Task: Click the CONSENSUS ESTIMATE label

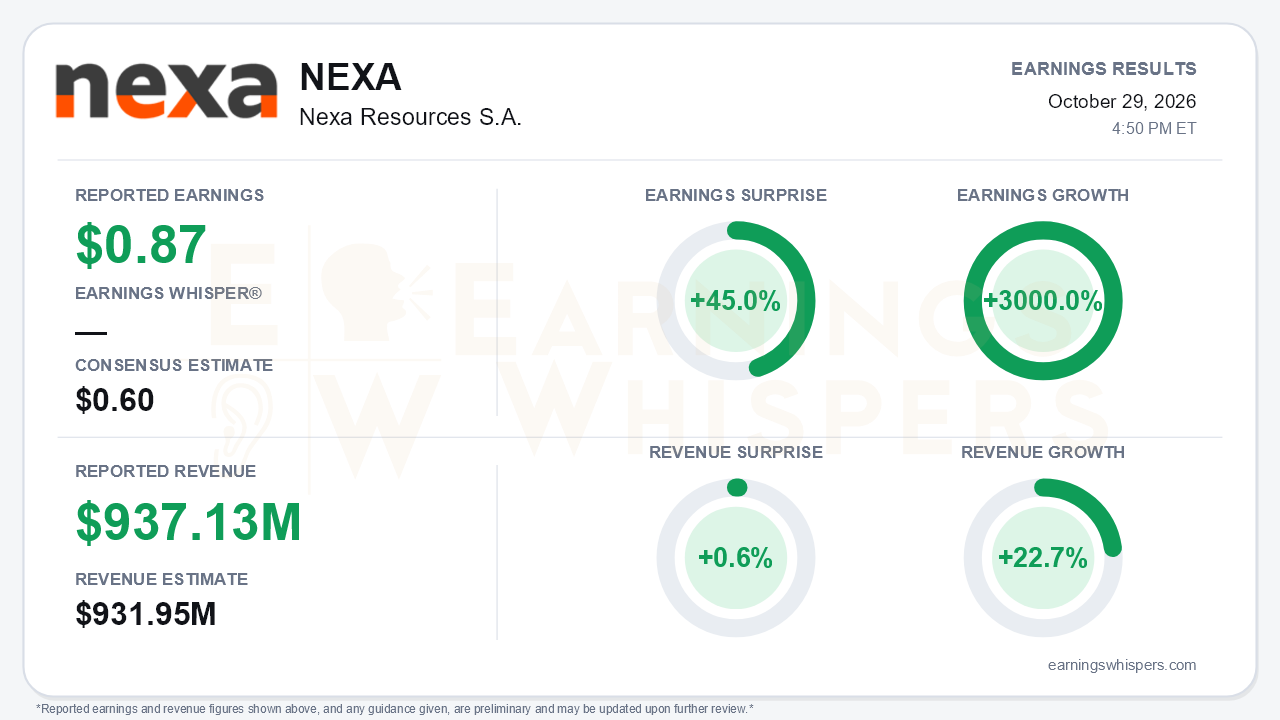Action: coord(174,365)
